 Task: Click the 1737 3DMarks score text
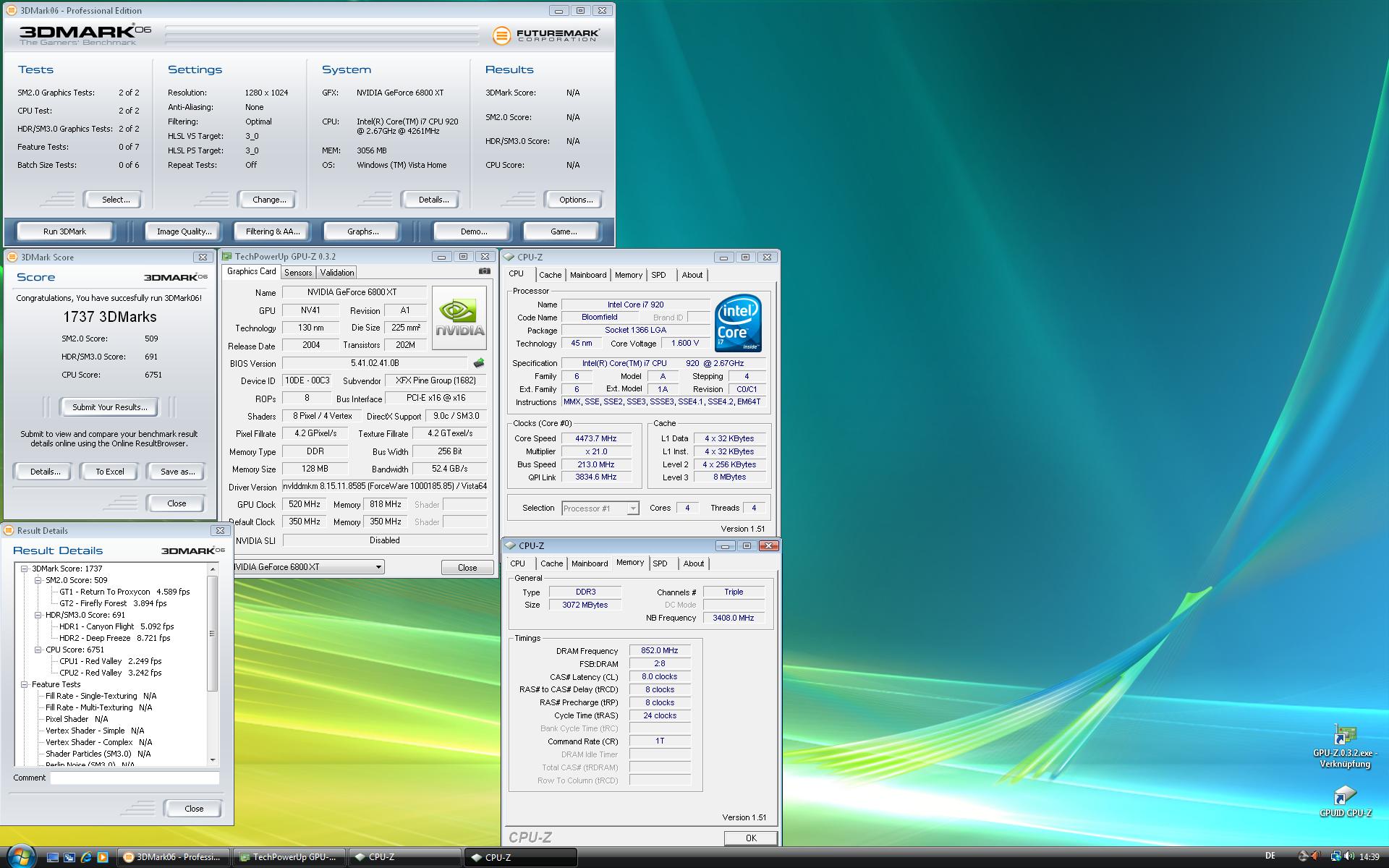coord(110,317)
